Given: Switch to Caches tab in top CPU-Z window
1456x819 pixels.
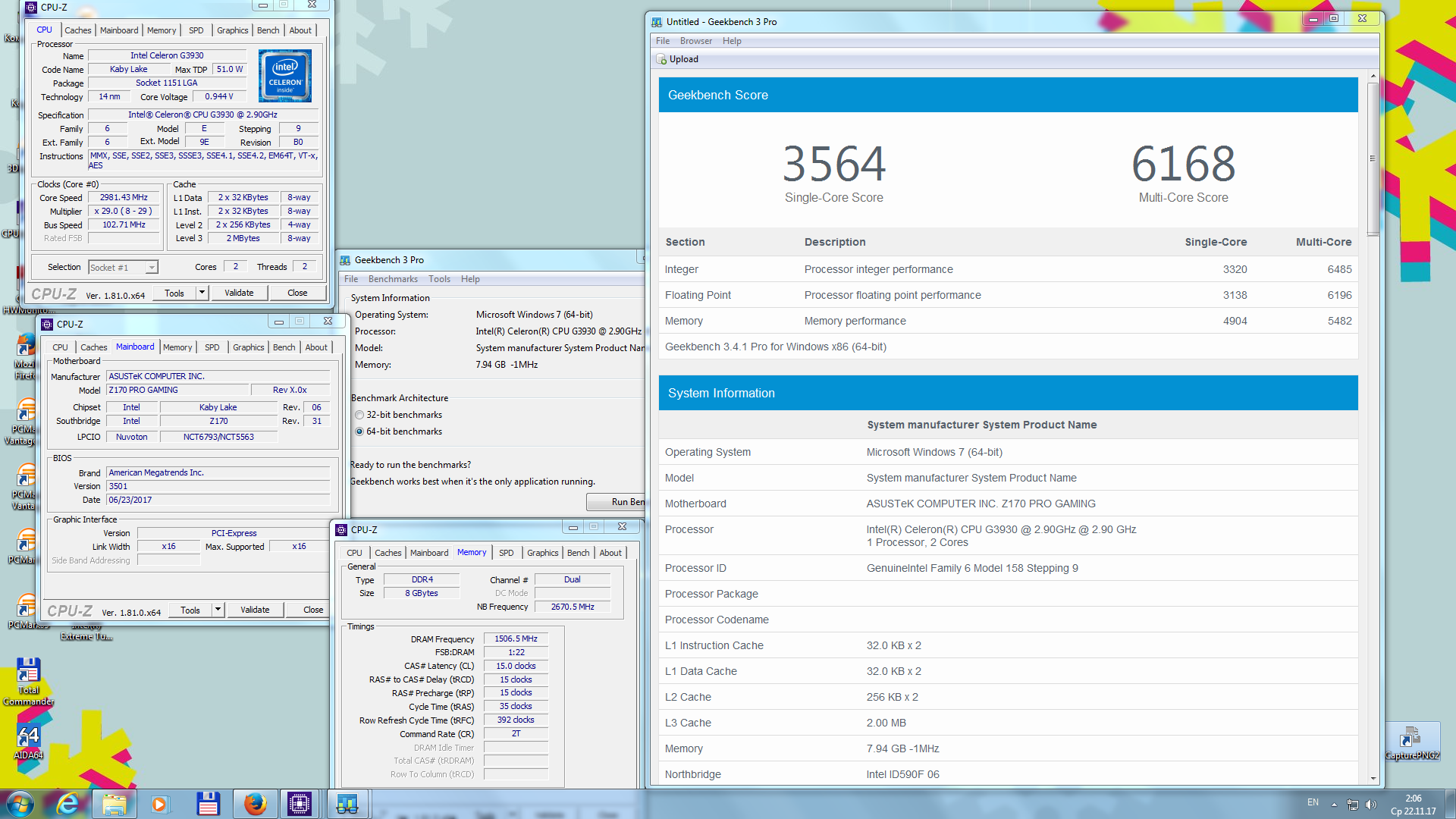Looking at the screenshot, I should coord(77,30).
